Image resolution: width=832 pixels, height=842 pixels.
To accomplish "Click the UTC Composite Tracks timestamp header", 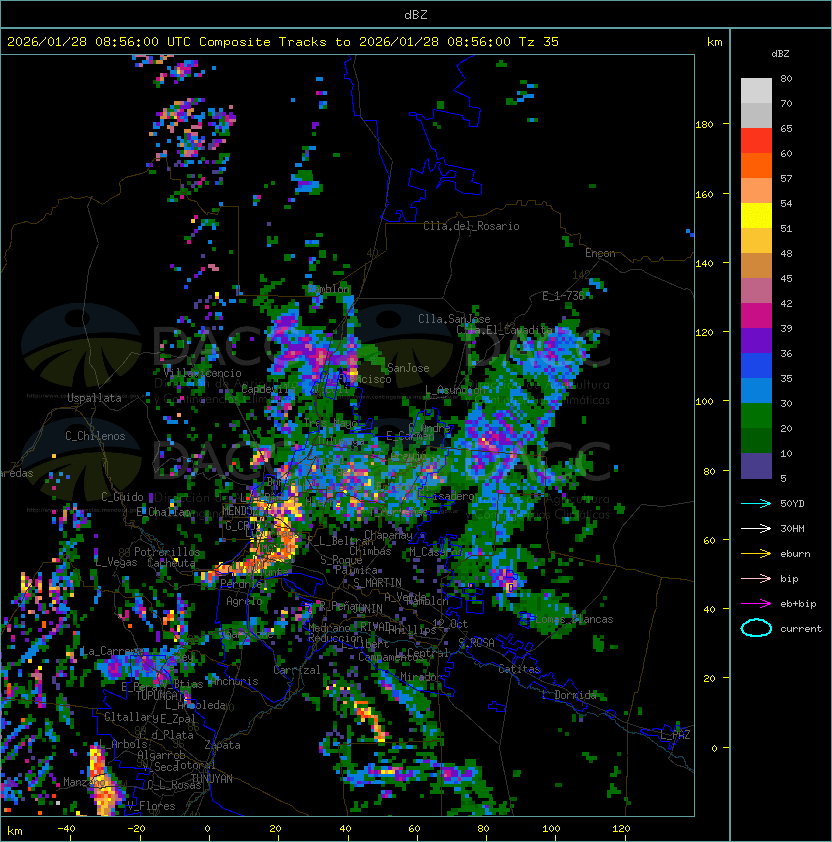I will click(283, 42).
